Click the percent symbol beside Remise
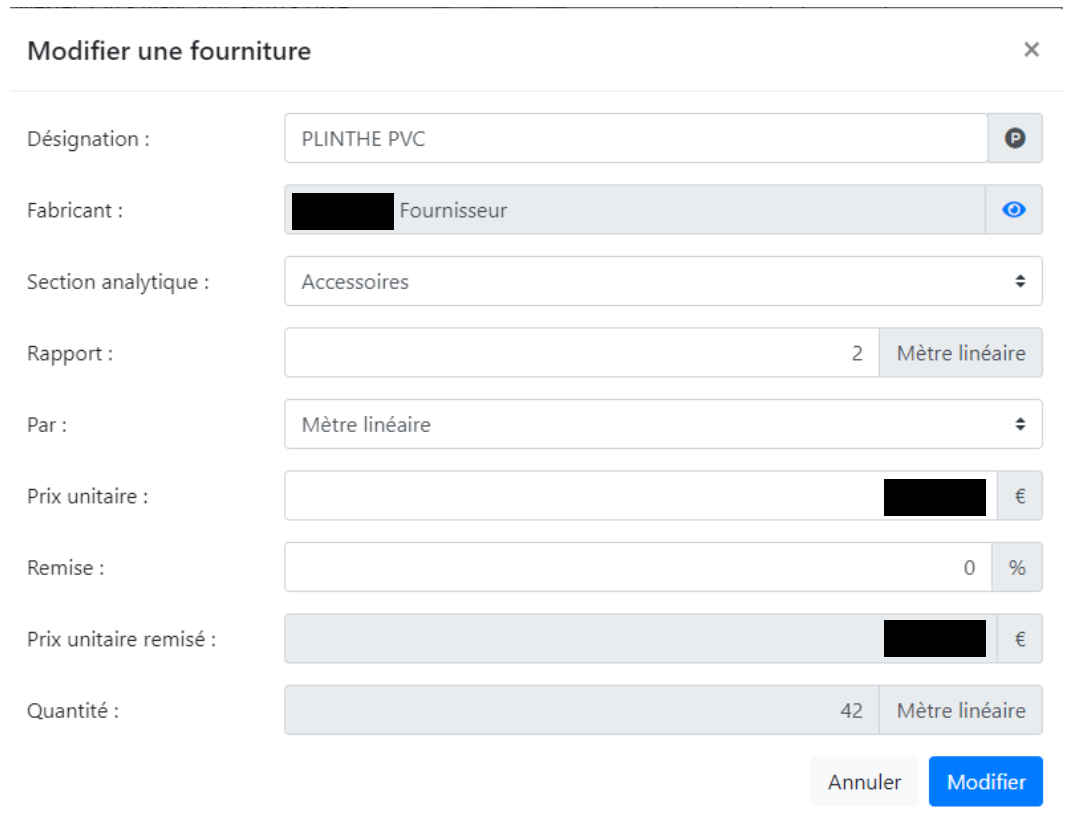 [x=1017, y=568]
